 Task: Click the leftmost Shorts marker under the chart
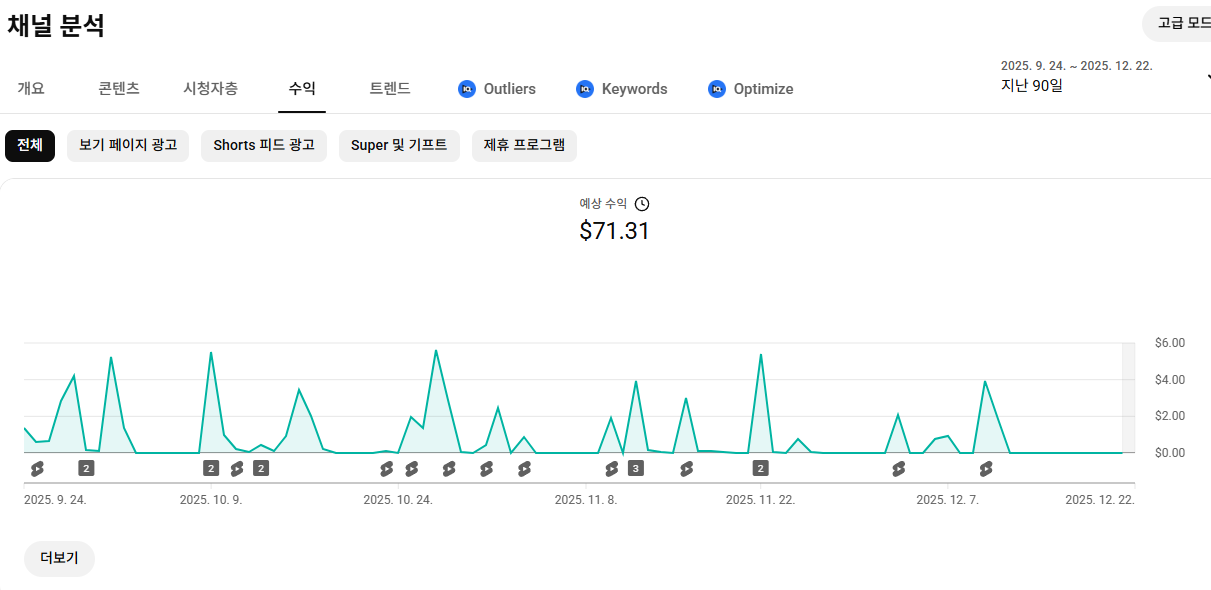(37, 468)
